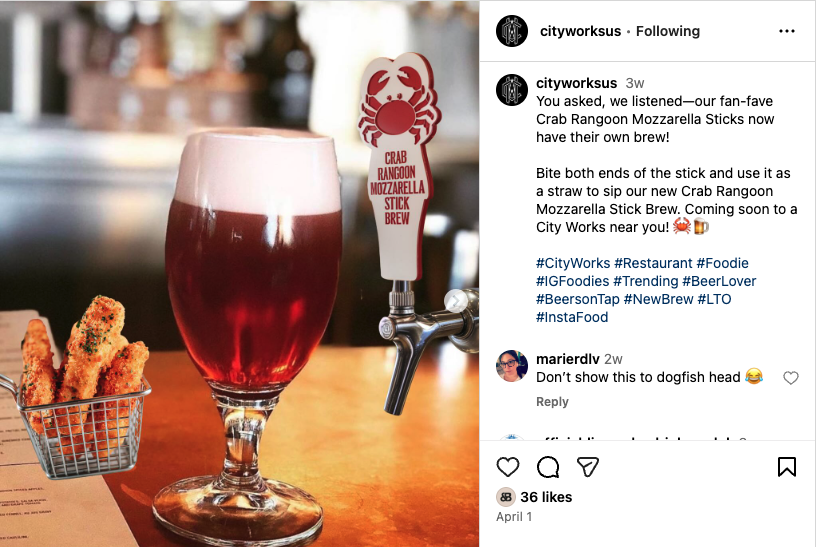
Task: Open more options three-dot menu
Action: click(x=786, y=31)
